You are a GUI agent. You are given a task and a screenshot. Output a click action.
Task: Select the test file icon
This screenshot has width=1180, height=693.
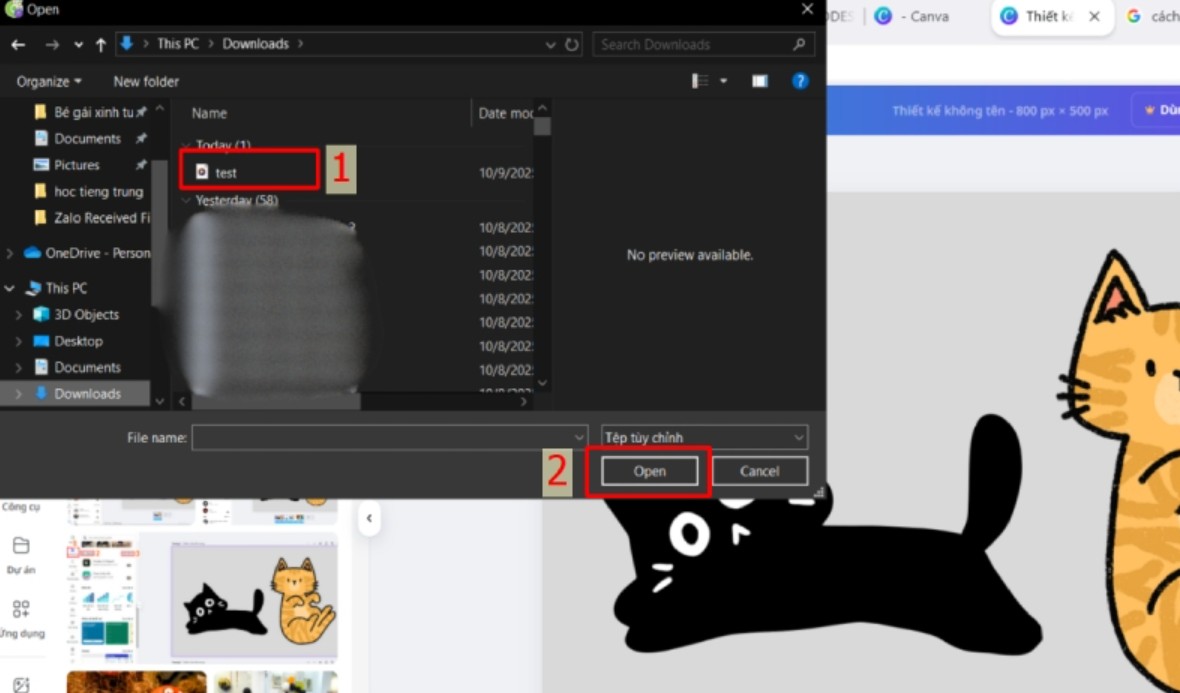[x=202, y=172]
